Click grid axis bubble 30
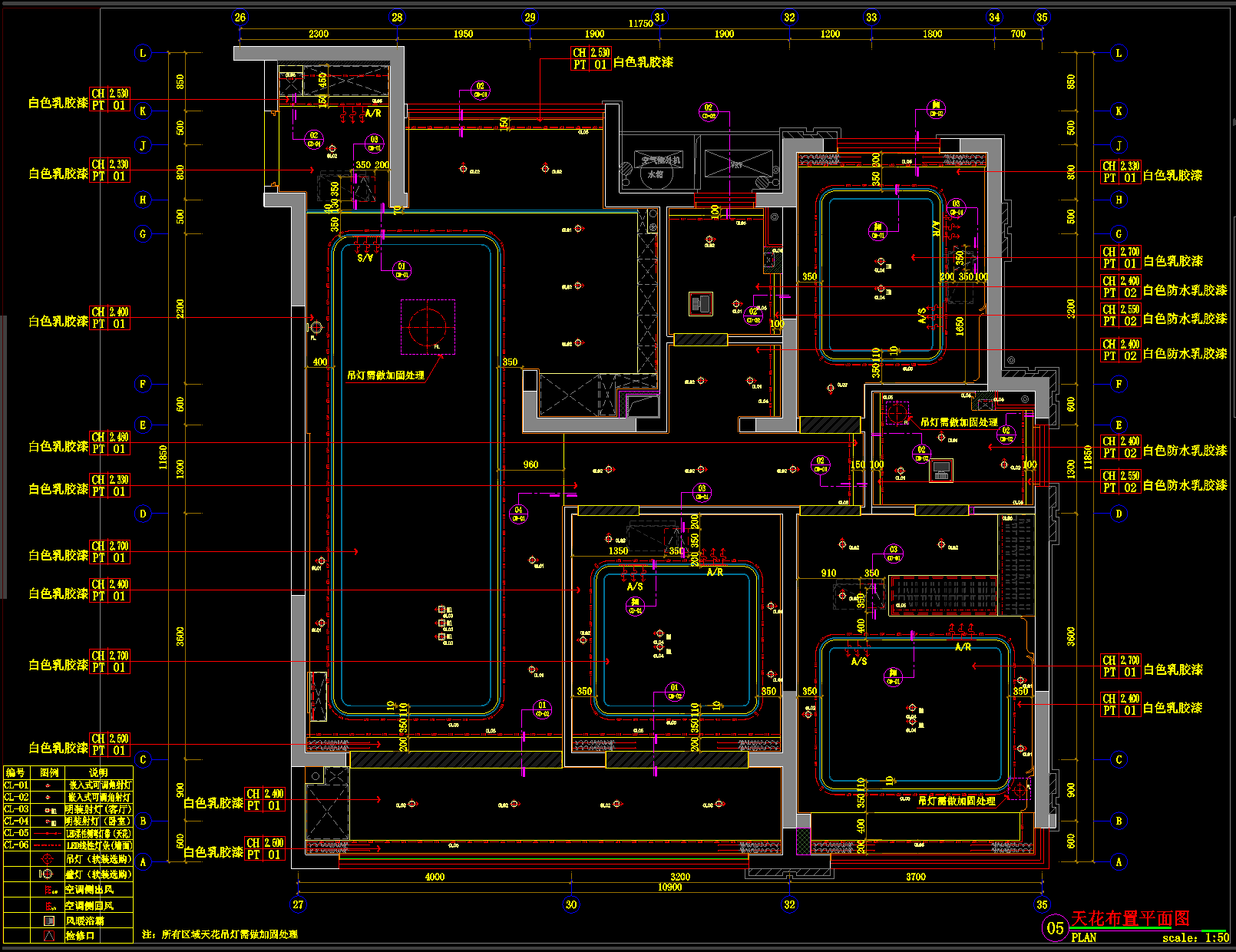Viewport: 1236px width, 952px height. click(x=570, y=904)
